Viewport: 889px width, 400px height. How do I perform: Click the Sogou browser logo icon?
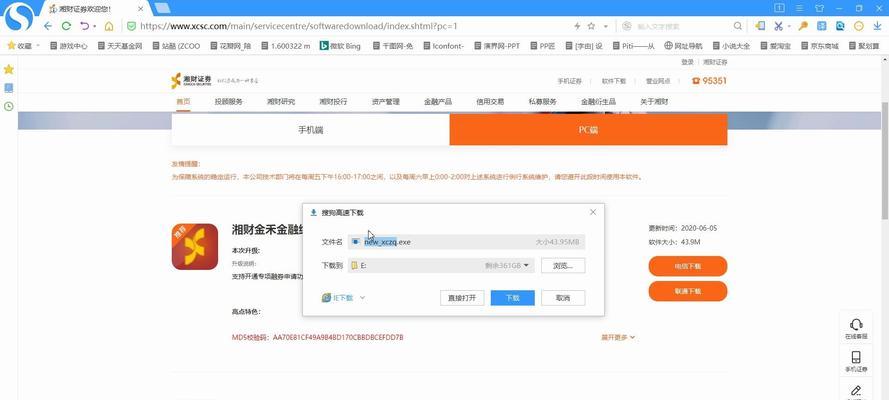click(19, 17)
